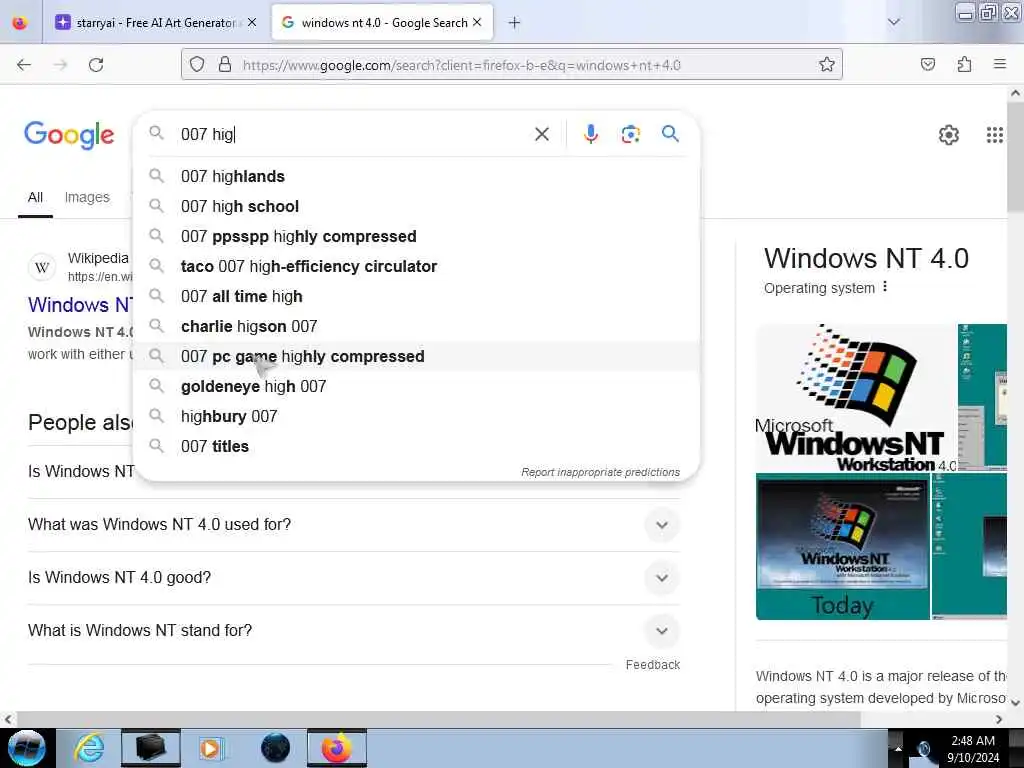Open the black box taskbar application
Image resolution: width=1024 pixels, height=768 pixels.
[x=150, y=748]
